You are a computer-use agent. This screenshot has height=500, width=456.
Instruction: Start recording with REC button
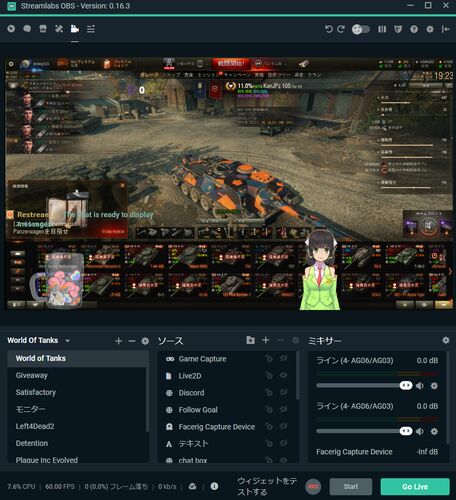[x=313, y=487]
